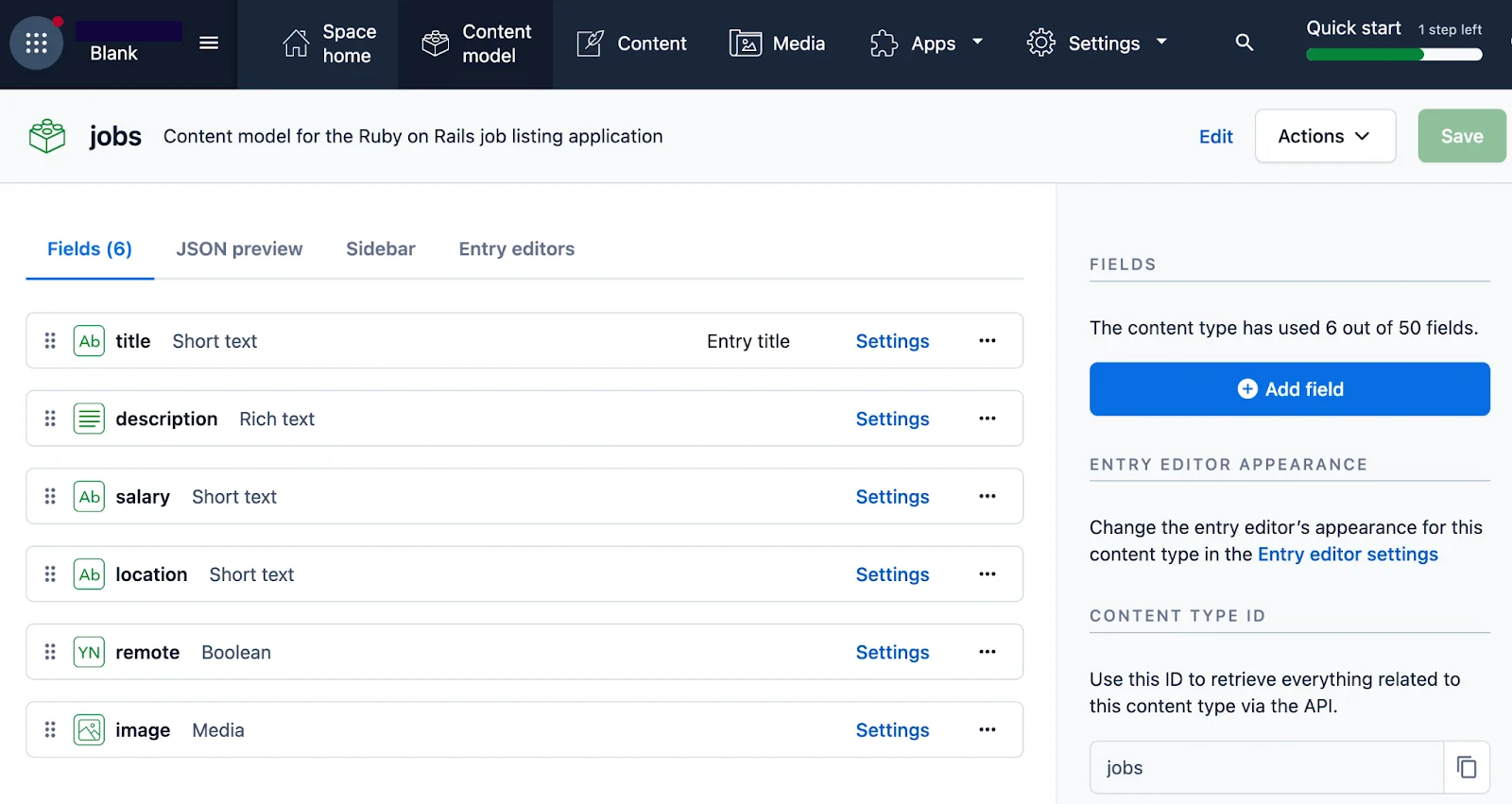Switch to the Entry editors tab
1512x804 pixels.
(517, 249)
